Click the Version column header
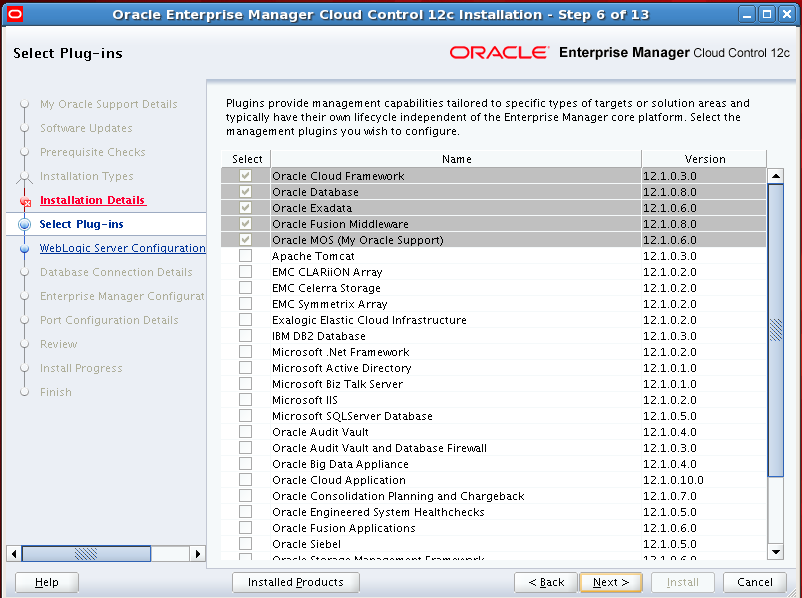 [704, 159]
